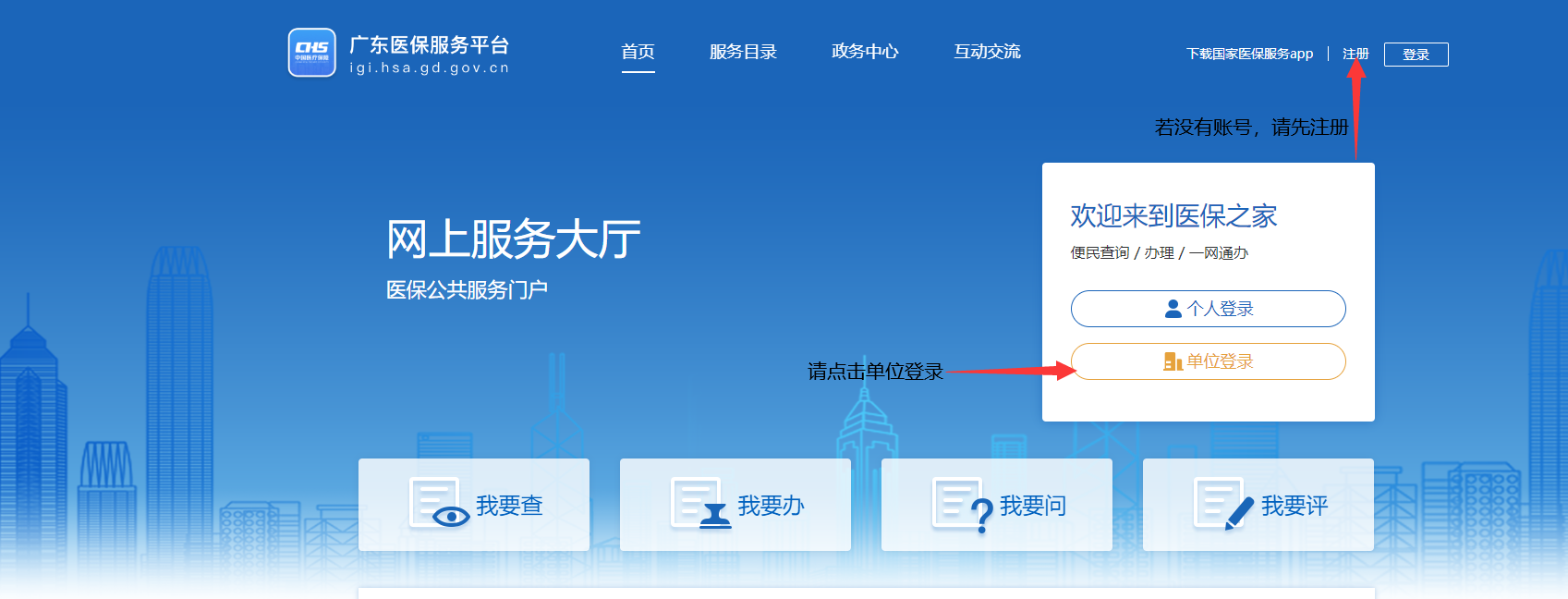Click the 注册 link in the header
1568x599 pixels.
1355,55
